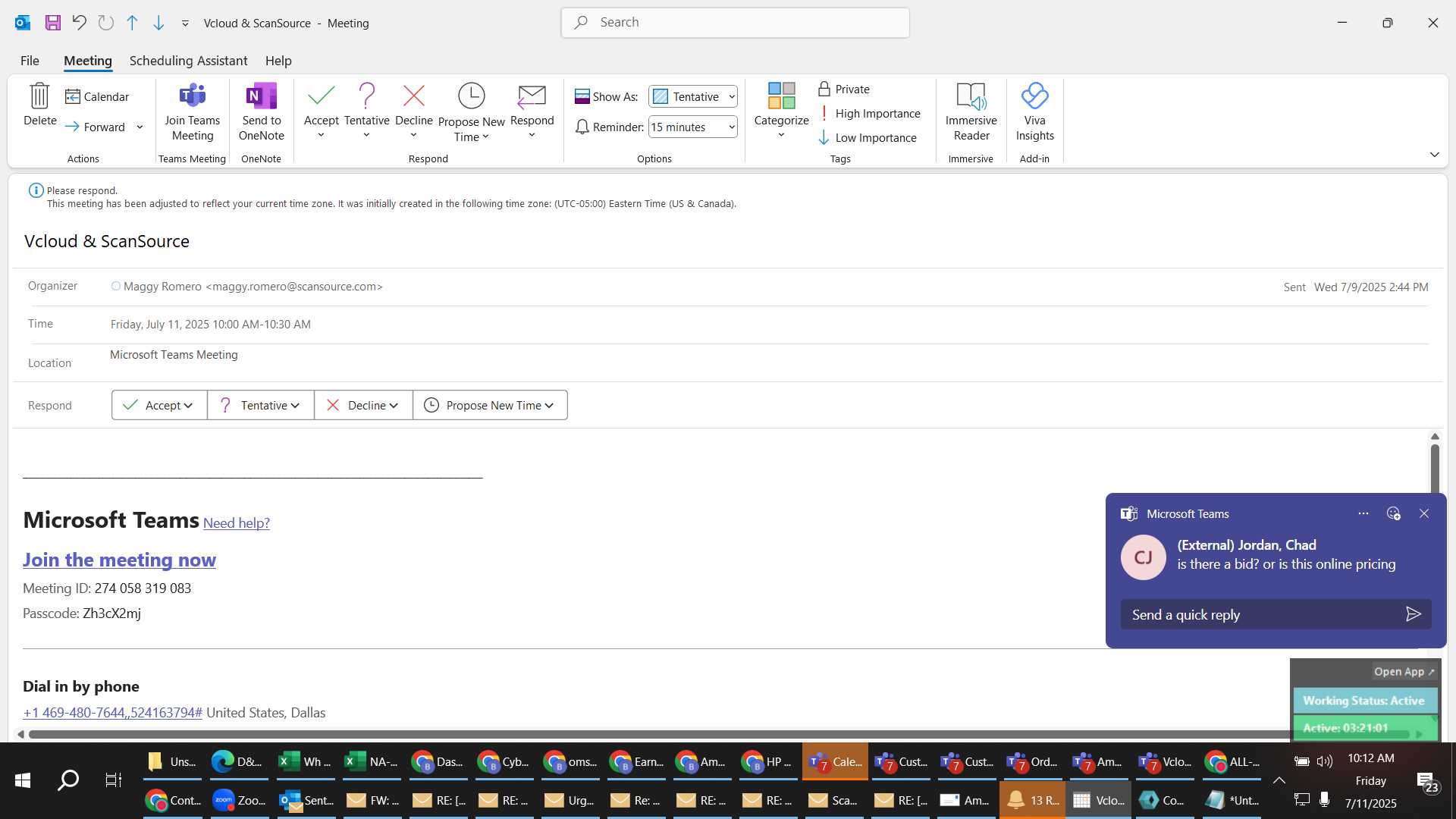Open the Categorize color menu
Viewport: 1456px width, 819px height.
coord(781,111)
